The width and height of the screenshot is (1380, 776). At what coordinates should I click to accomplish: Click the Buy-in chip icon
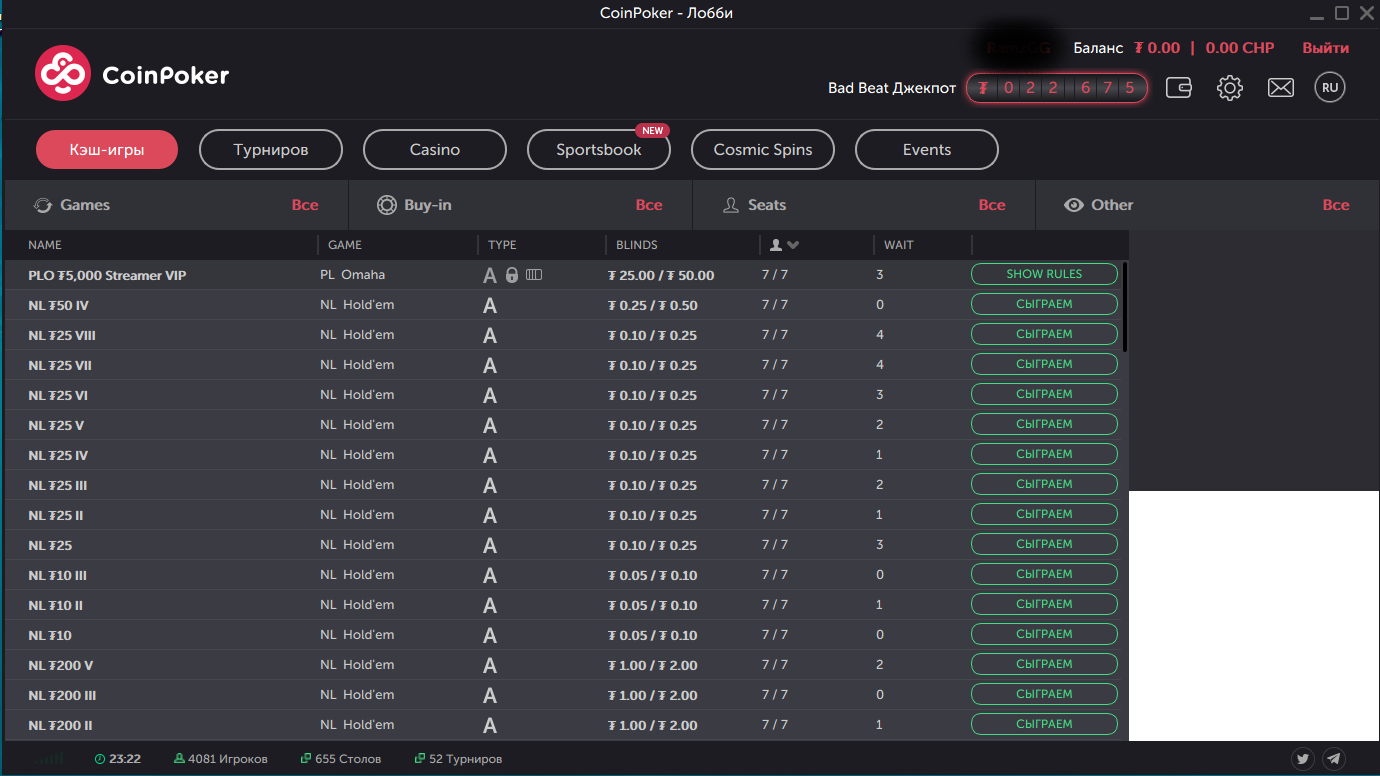pyautogui.click(x=387, y=205)
